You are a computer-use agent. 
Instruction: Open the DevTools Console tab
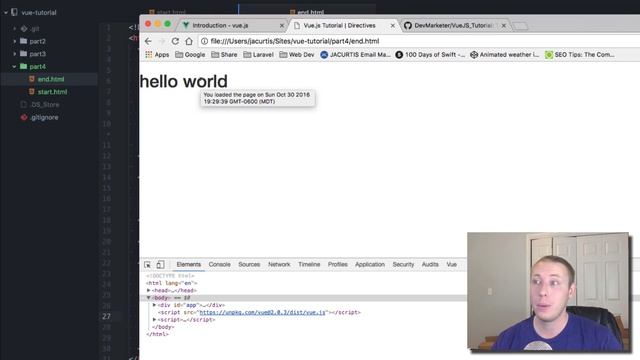(x=220, y=264)
